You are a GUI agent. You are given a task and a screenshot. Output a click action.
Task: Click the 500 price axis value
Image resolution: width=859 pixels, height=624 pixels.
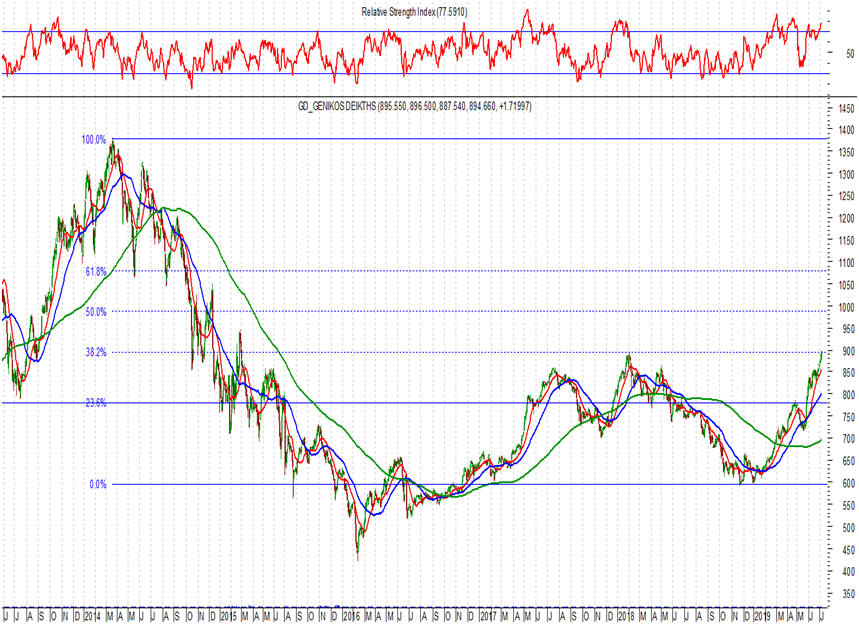(x=848, y=528)
